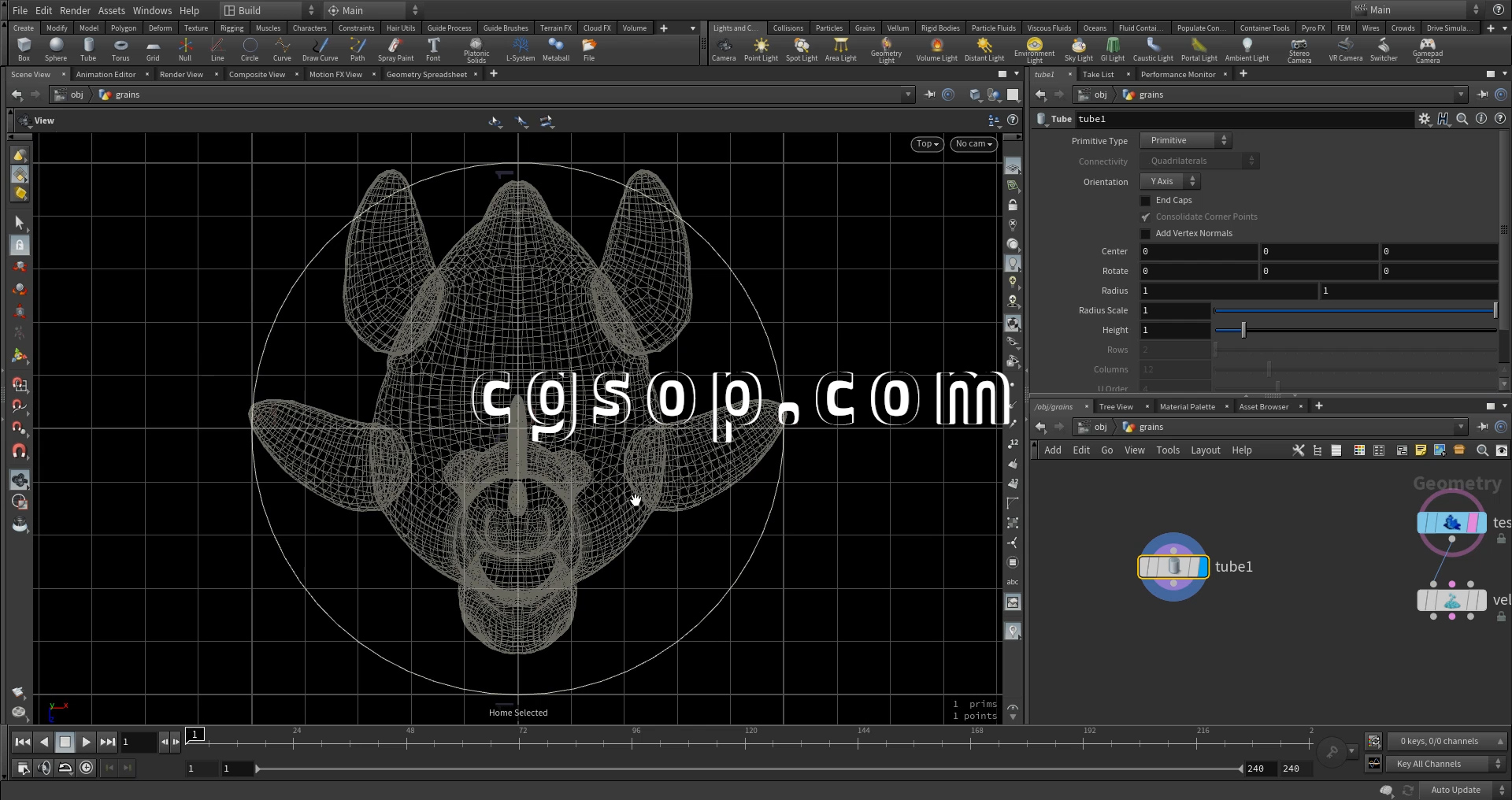This screenshot has height=800, width=1512.
Task: Open the Primitive Type dropdown
Action: pos(1185,140)
